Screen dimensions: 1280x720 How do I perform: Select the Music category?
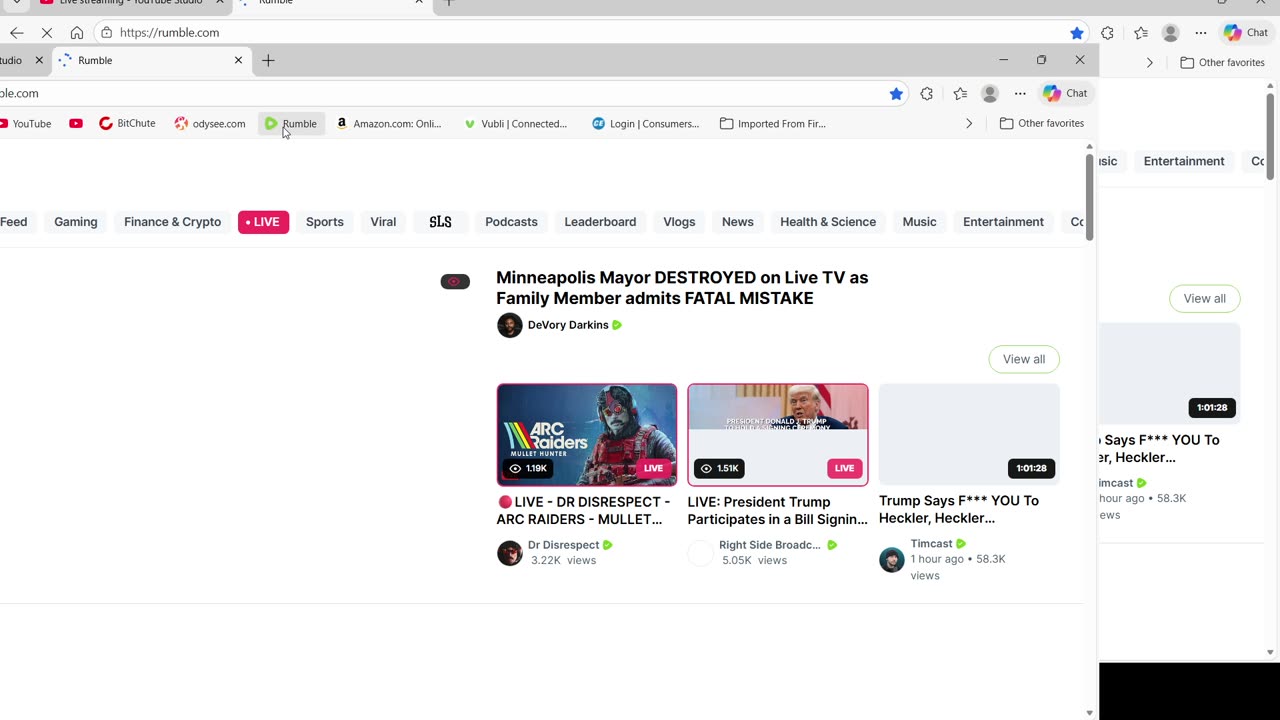(919, 222)
